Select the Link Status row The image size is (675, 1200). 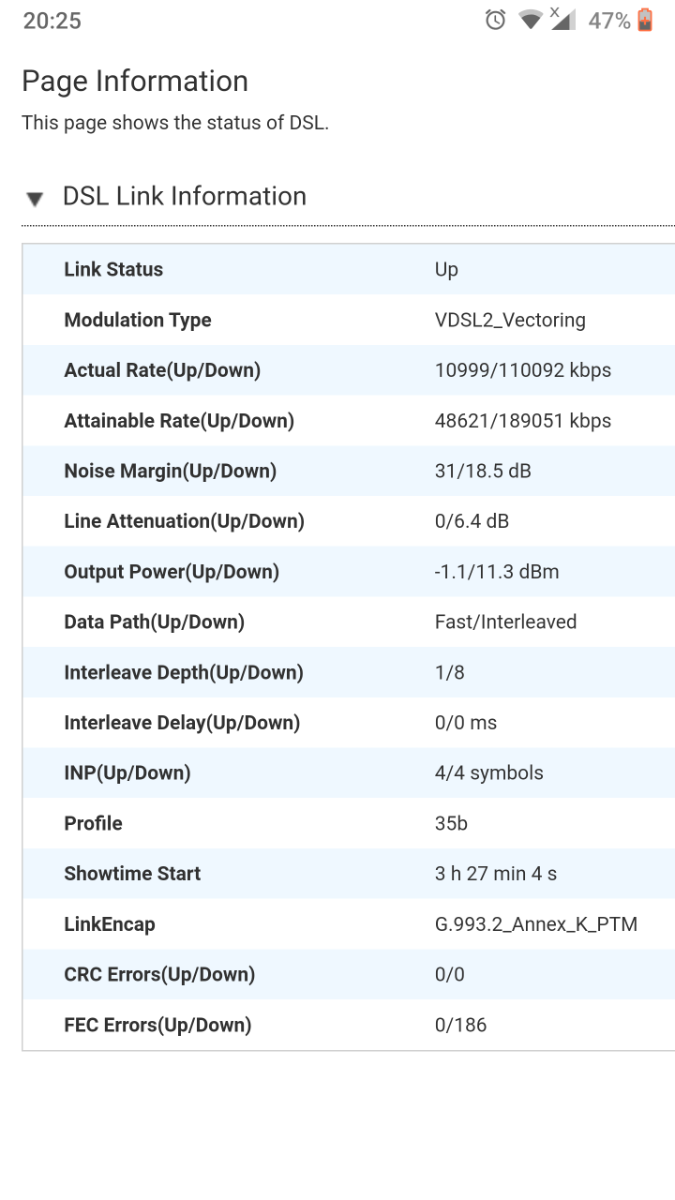(x=348, y=269)
